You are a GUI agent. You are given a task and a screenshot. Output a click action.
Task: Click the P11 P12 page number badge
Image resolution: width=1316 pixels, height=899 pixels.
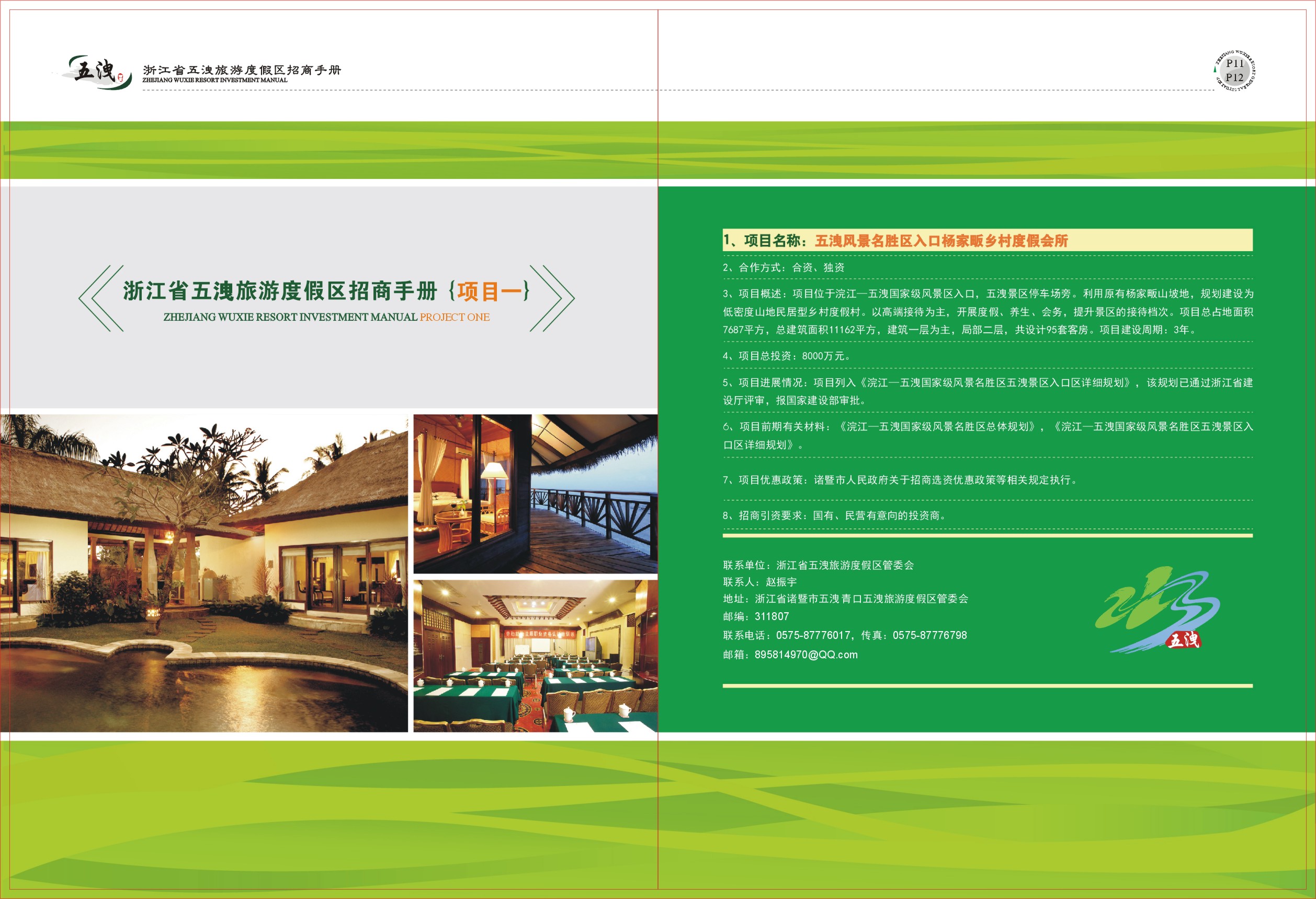[x=1234, y=71]
